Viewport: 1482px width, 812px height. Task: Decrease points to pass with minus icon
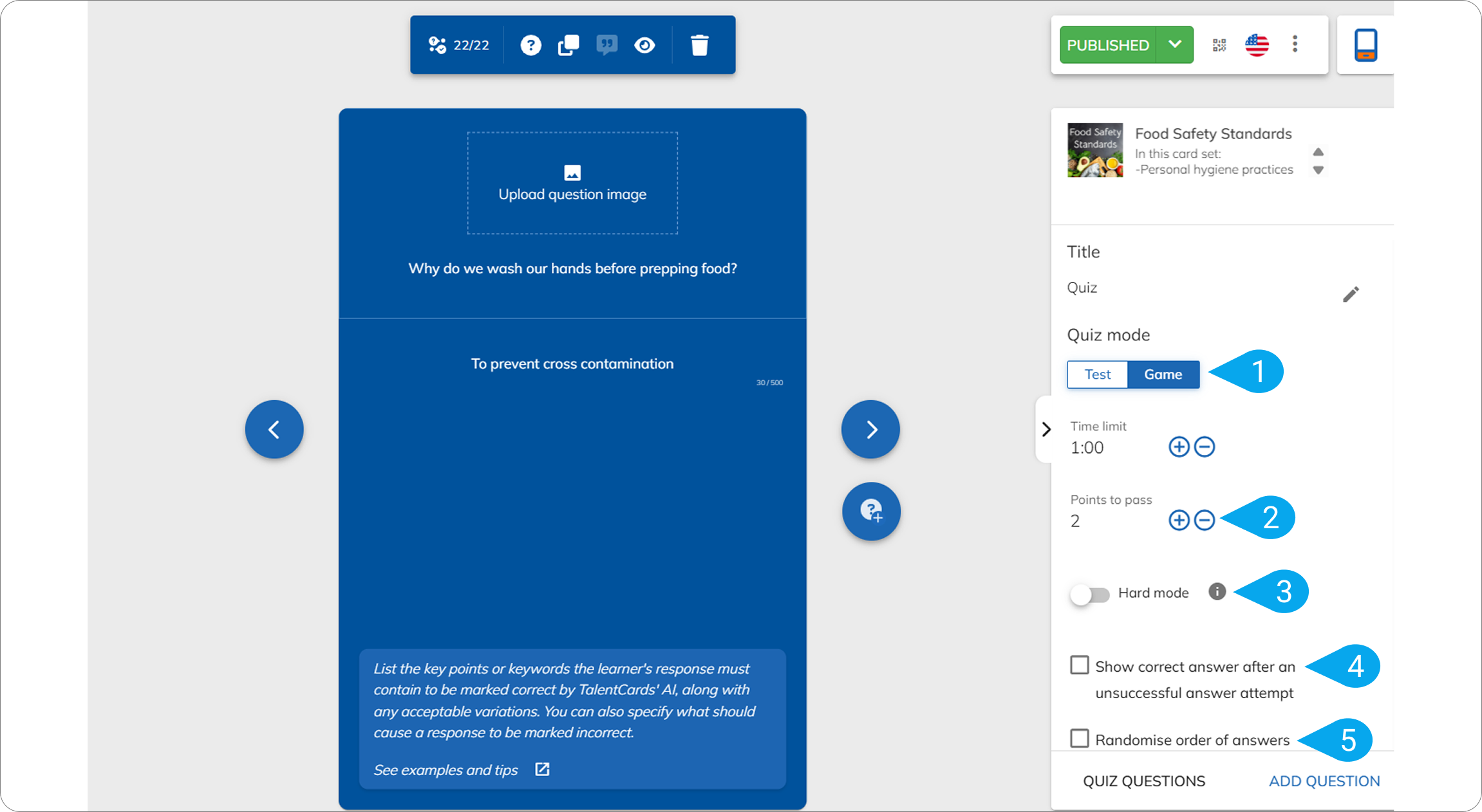1205,520
